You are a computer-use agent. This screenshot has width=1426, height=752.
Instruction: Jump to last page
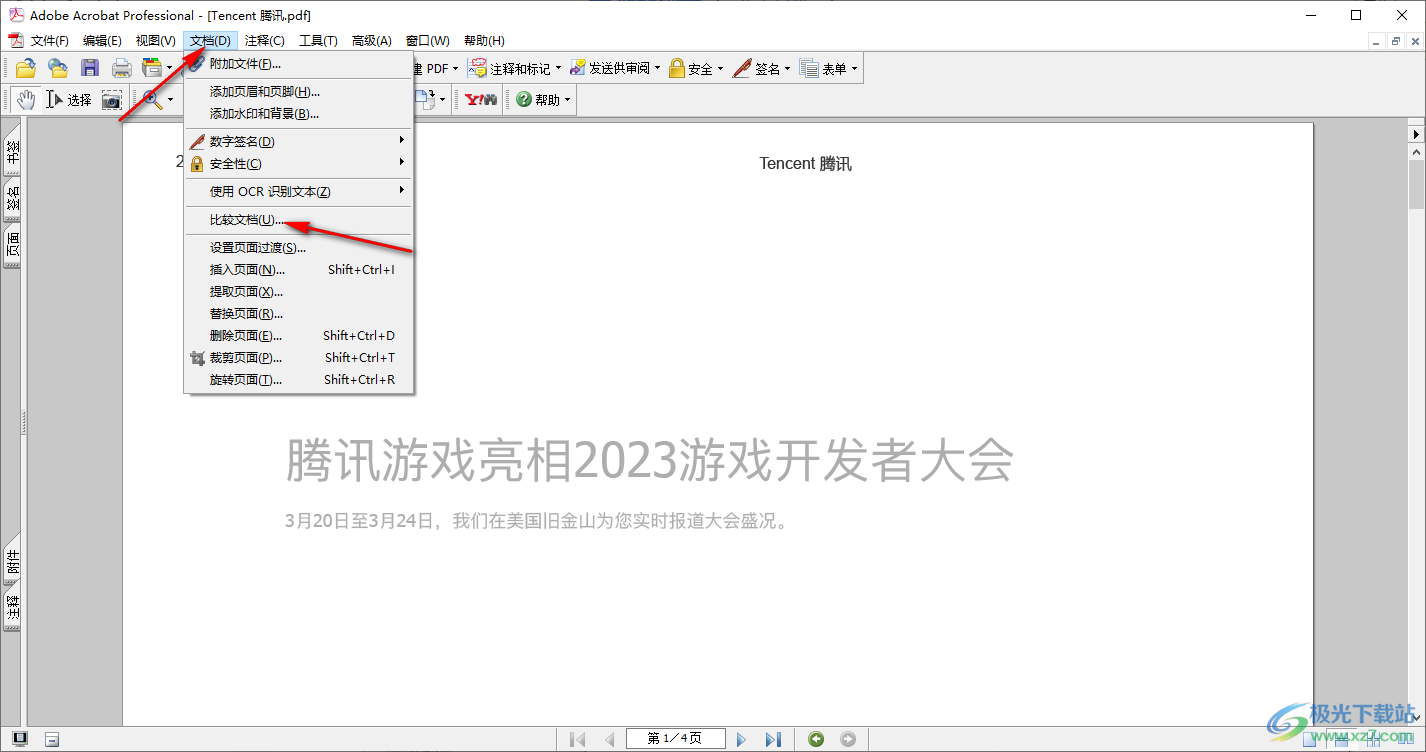tap(773, 739)
